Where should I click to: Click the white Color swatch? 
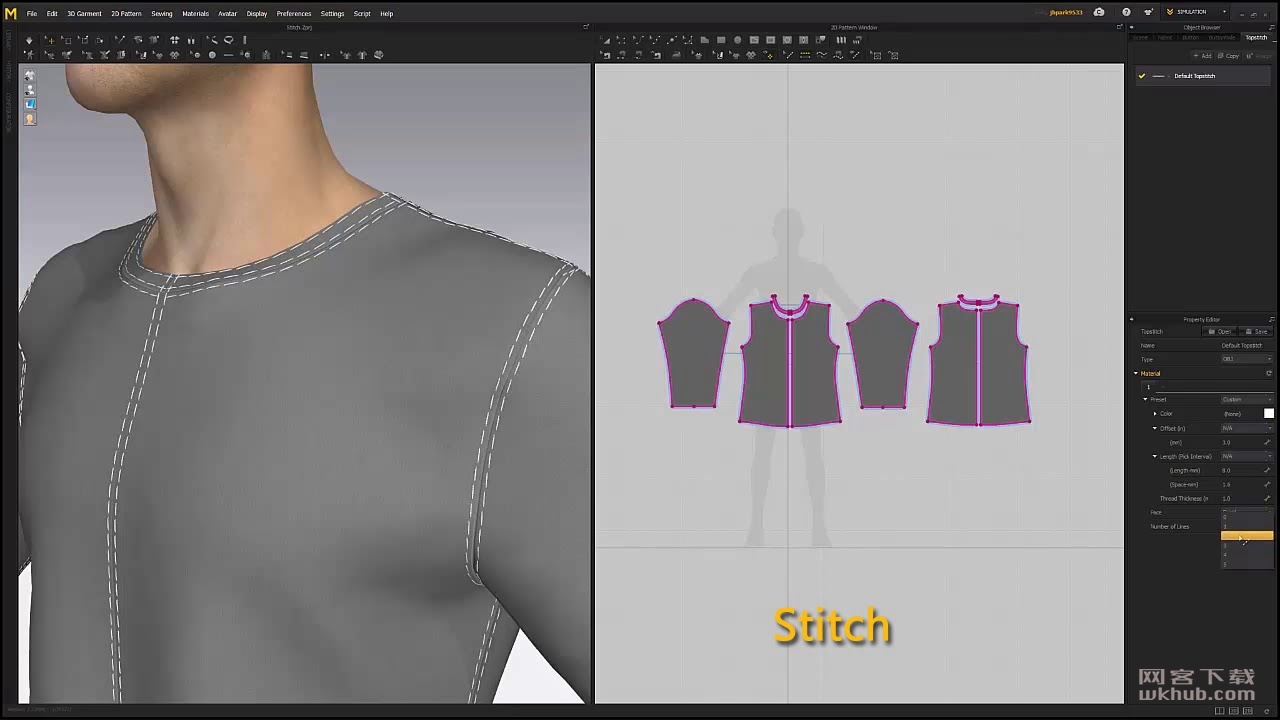1269,413
